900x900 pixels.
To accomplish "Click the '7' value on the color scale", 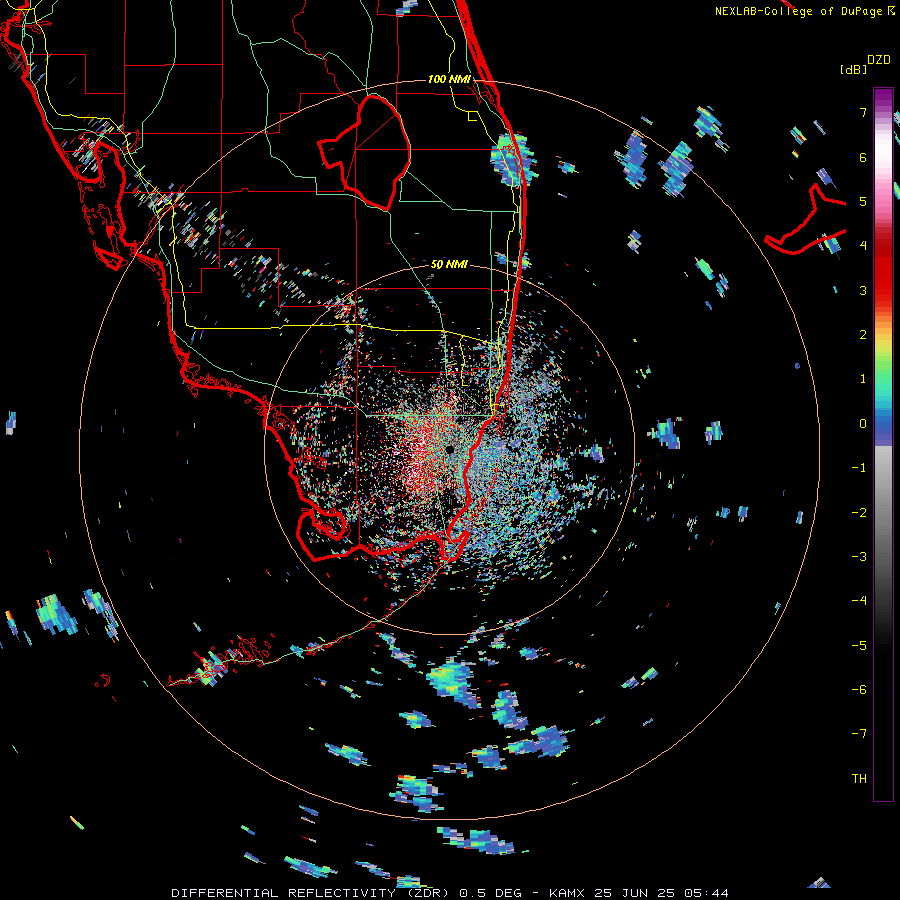I will click(x=863, y=112).
